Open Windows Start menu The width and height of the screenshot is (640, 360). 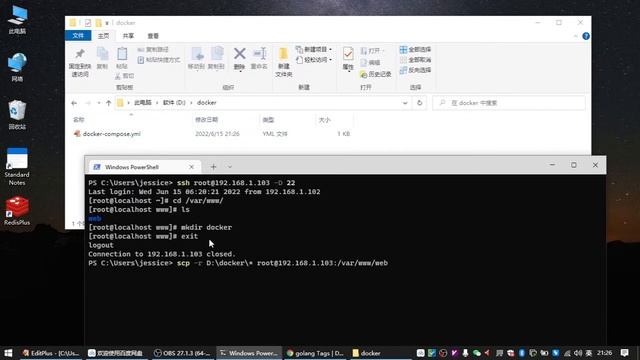pyautogui.click(x=8, y=353)
